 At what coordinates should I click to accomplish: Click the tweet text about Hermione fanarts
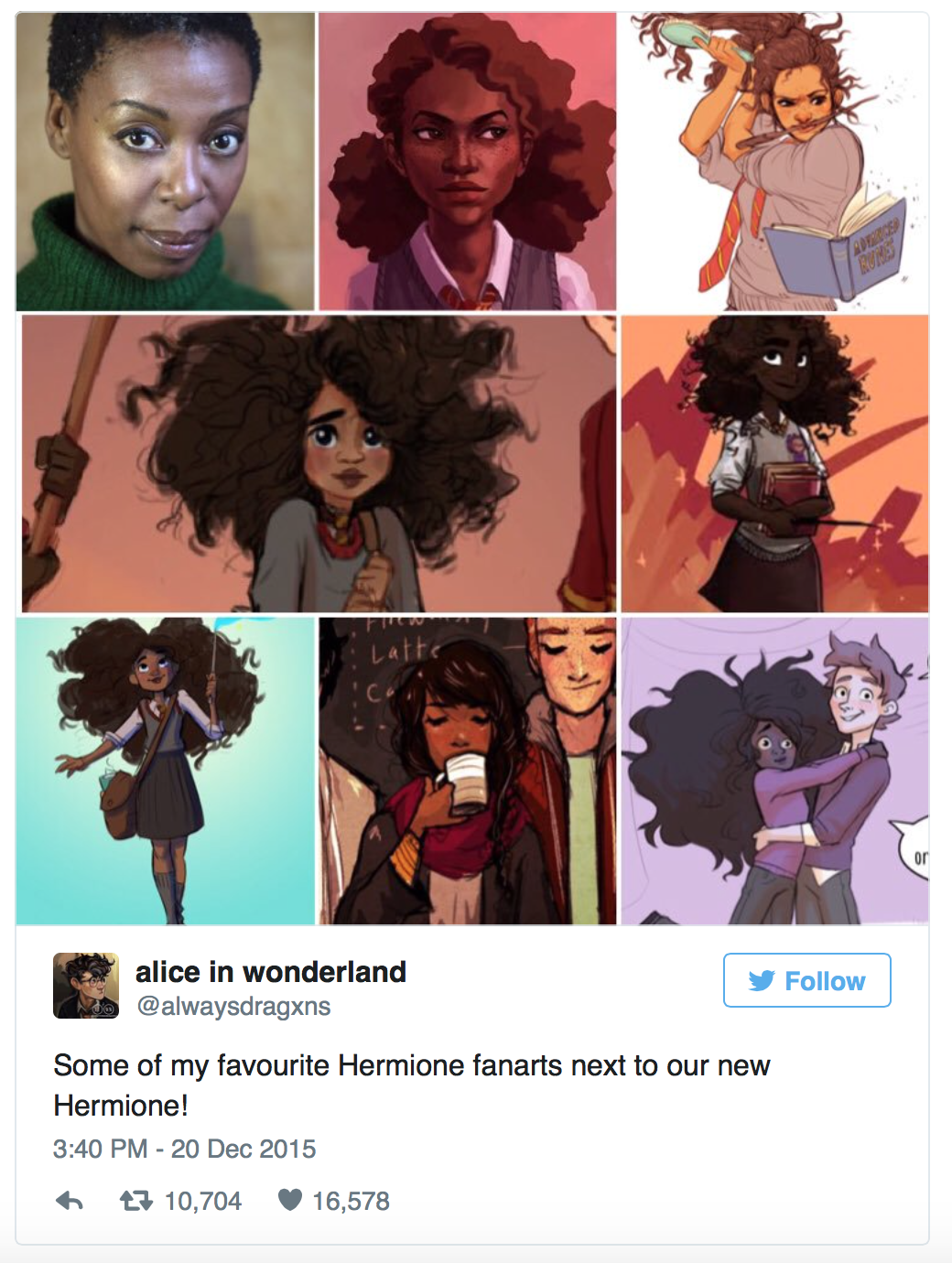click(x=412, y=1085)
